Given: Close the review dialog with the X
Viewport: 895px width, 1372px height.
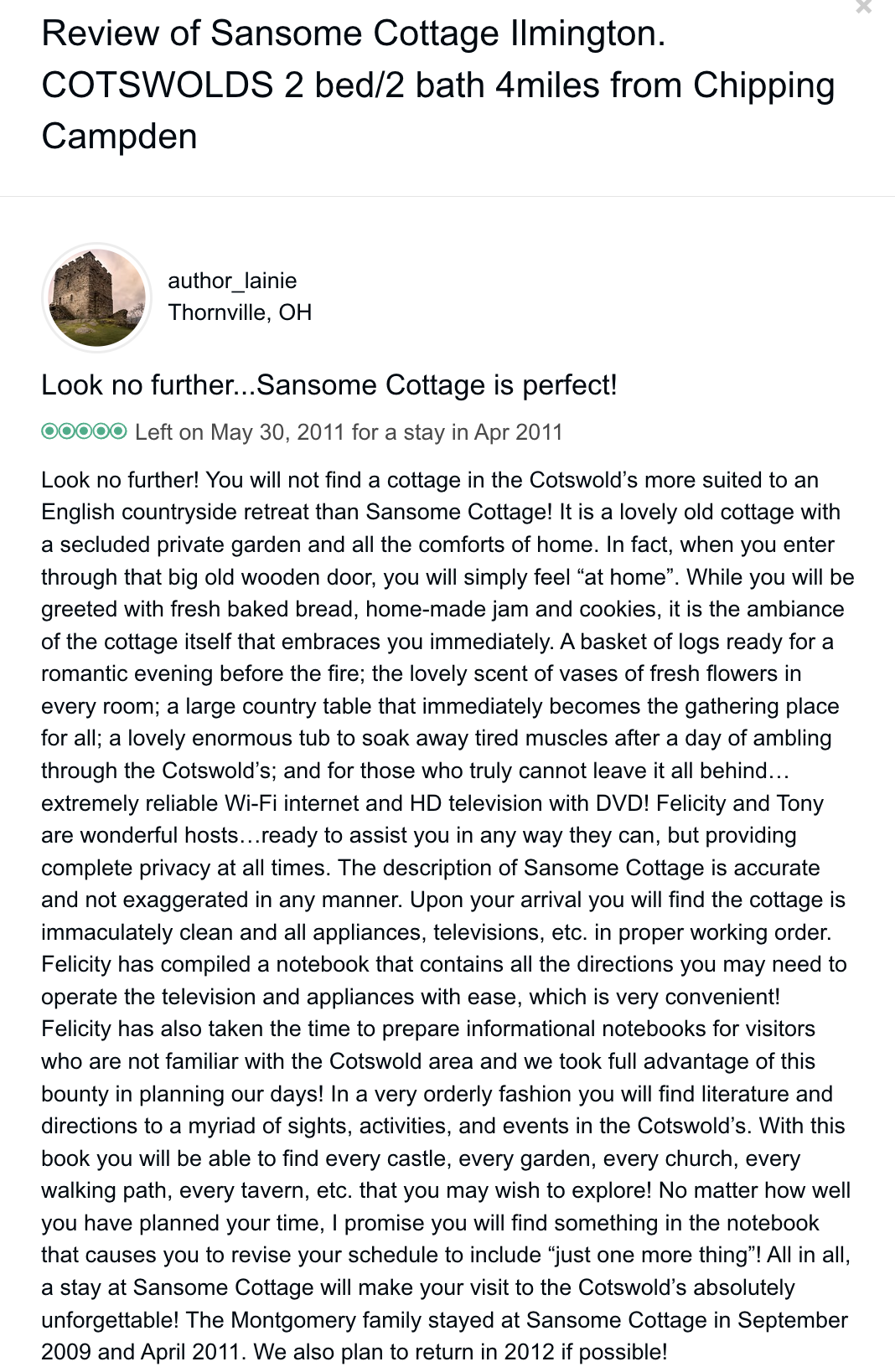Looking at the screenshot, I should point(864,7).
